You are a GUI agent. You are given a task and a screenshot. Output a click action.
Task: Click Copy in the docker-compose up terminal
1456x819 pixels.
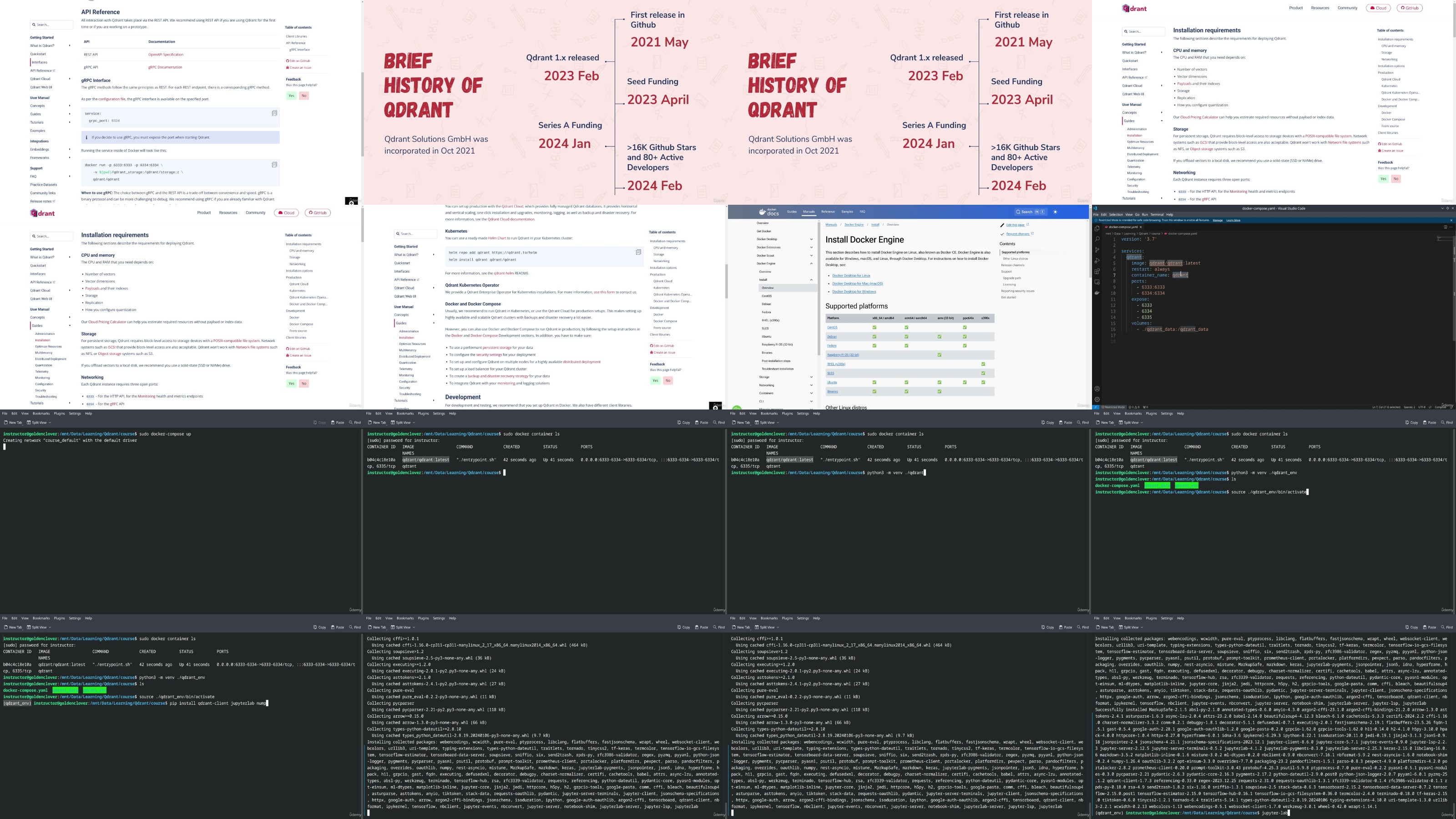pyautogui.click(x=320, y=423)
